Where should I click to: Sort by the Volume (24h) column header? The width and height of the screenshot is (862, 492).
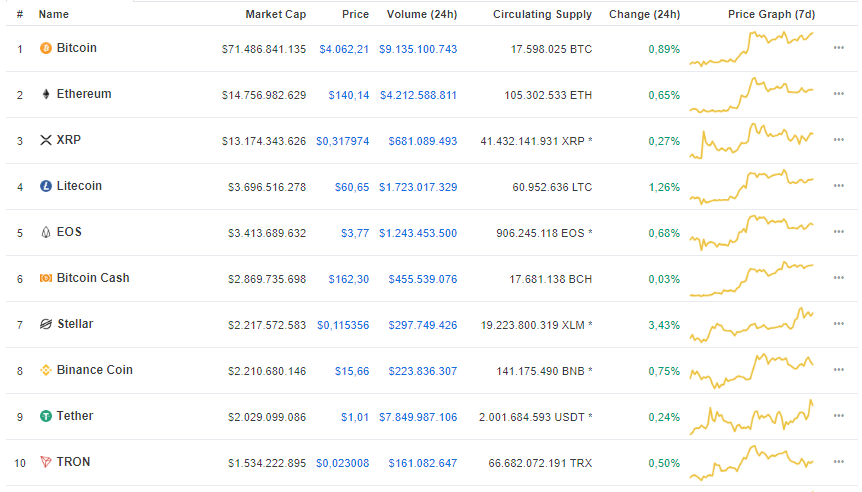(x=422, y=14)
